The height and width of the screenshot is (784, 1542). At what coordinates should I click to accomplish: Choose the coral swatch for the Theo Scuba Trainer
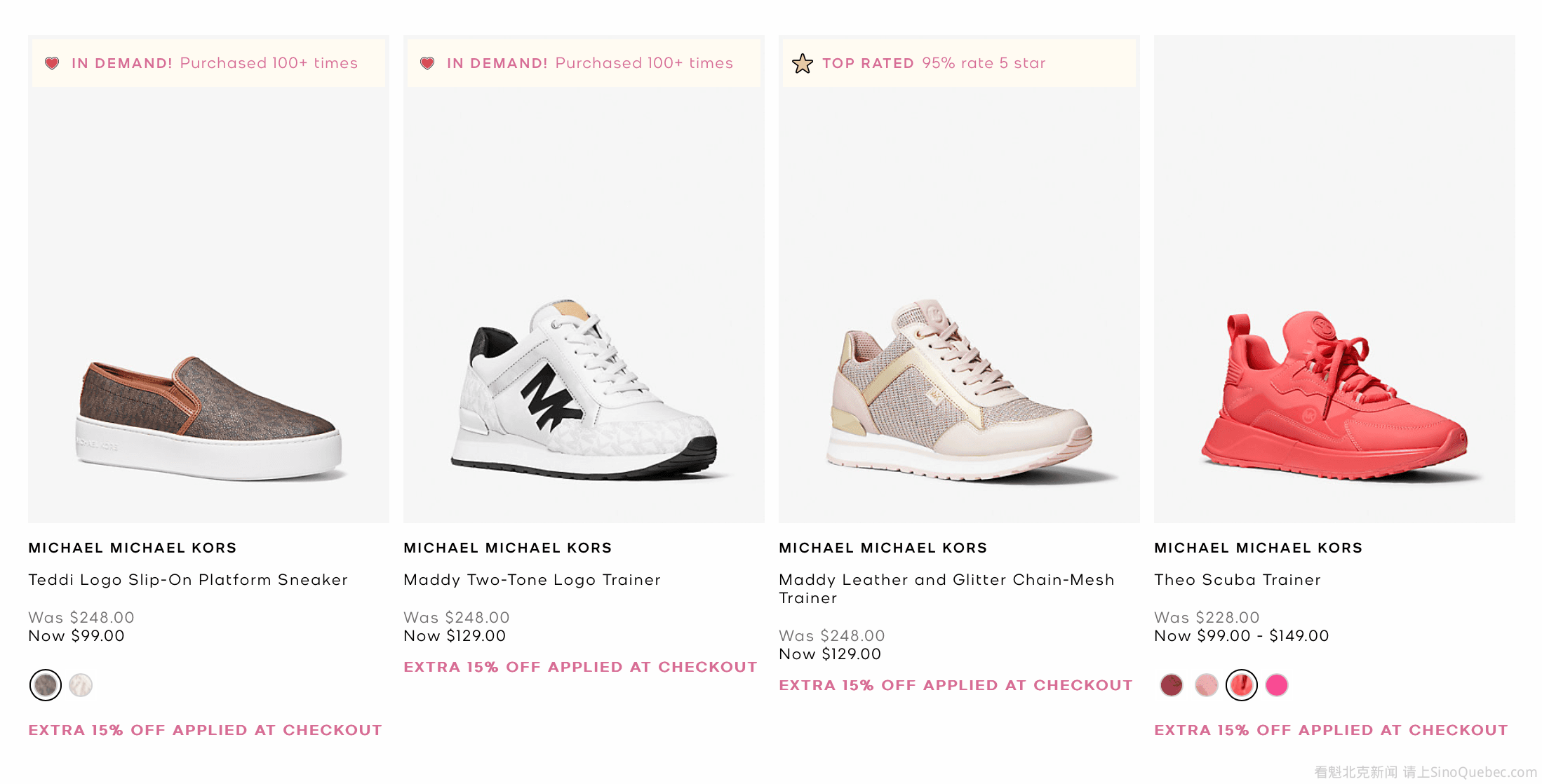(1242, 685)
